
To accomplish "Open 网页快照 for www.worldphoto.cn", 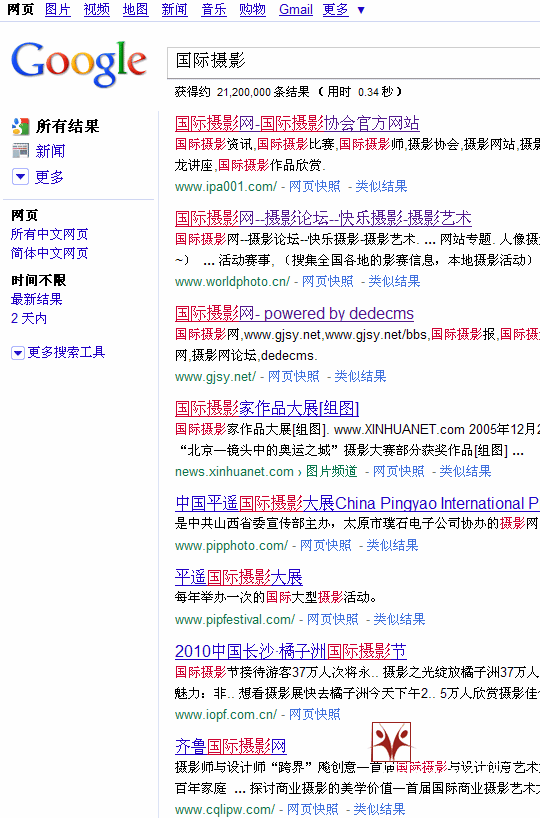I will tap(328, 281).
